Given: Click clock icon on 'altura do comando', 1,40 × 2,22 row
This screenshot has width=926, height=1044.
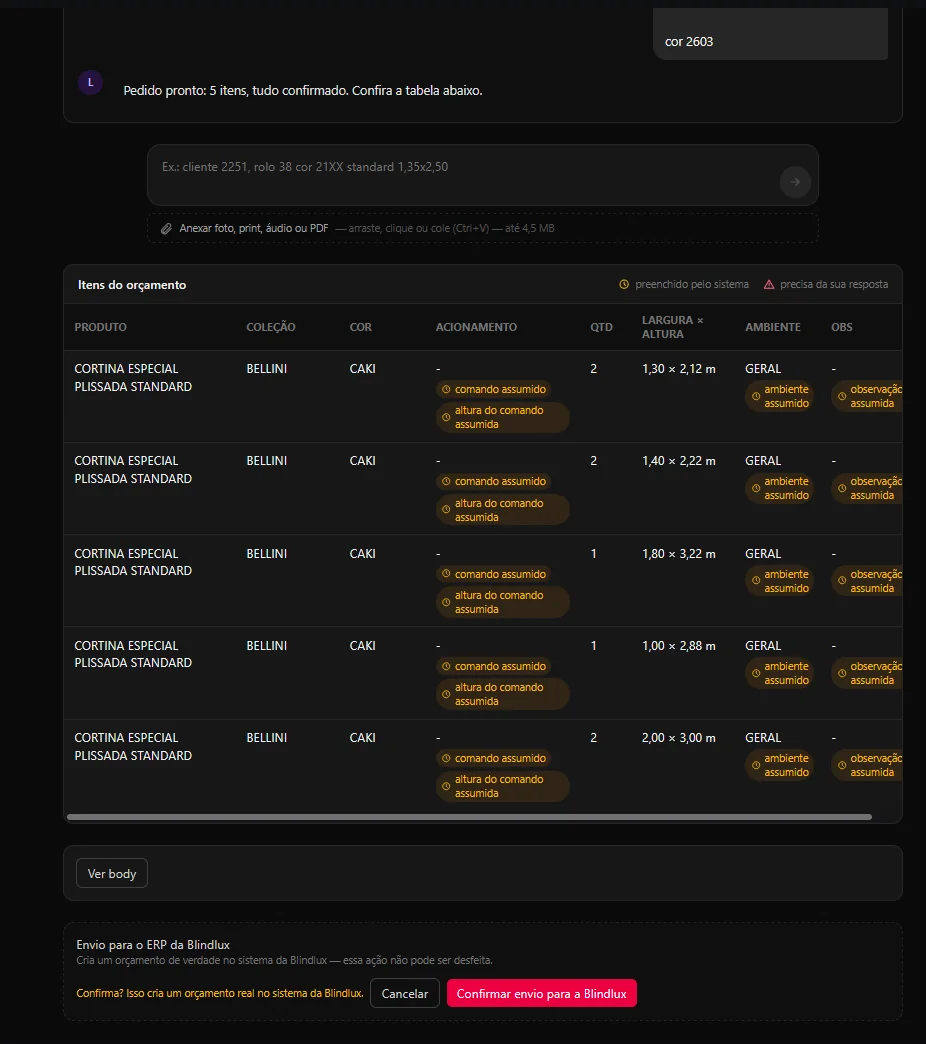Looking at the screenshot, I should coord(446,510).
